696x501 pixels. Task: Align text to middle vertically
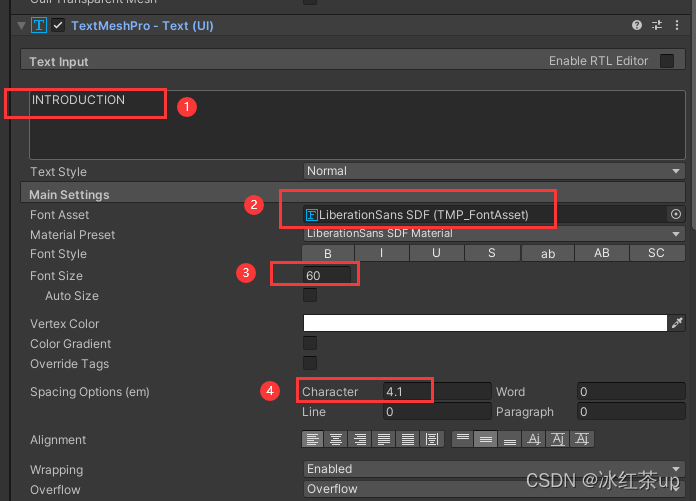(x=486, y=439)
